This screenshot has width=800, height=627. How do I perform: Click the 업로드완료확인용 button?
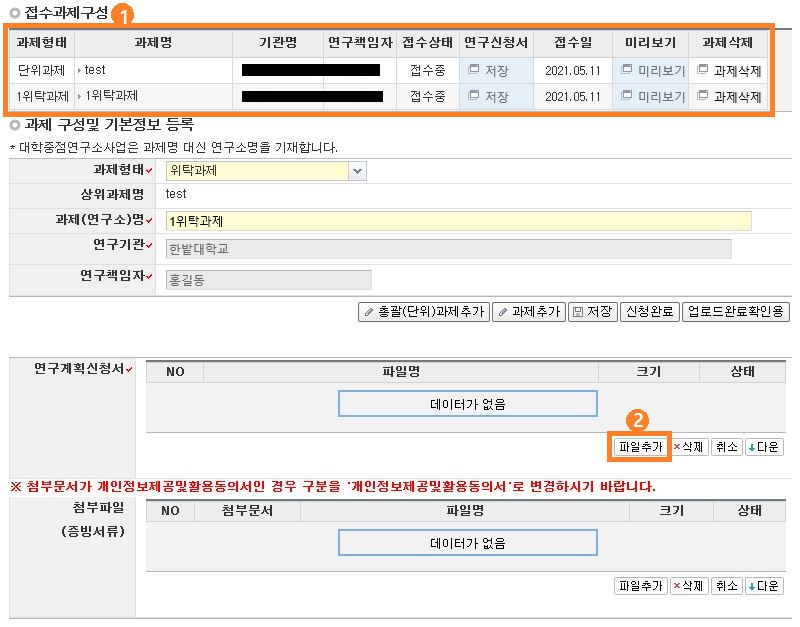(x=736, y=312)
